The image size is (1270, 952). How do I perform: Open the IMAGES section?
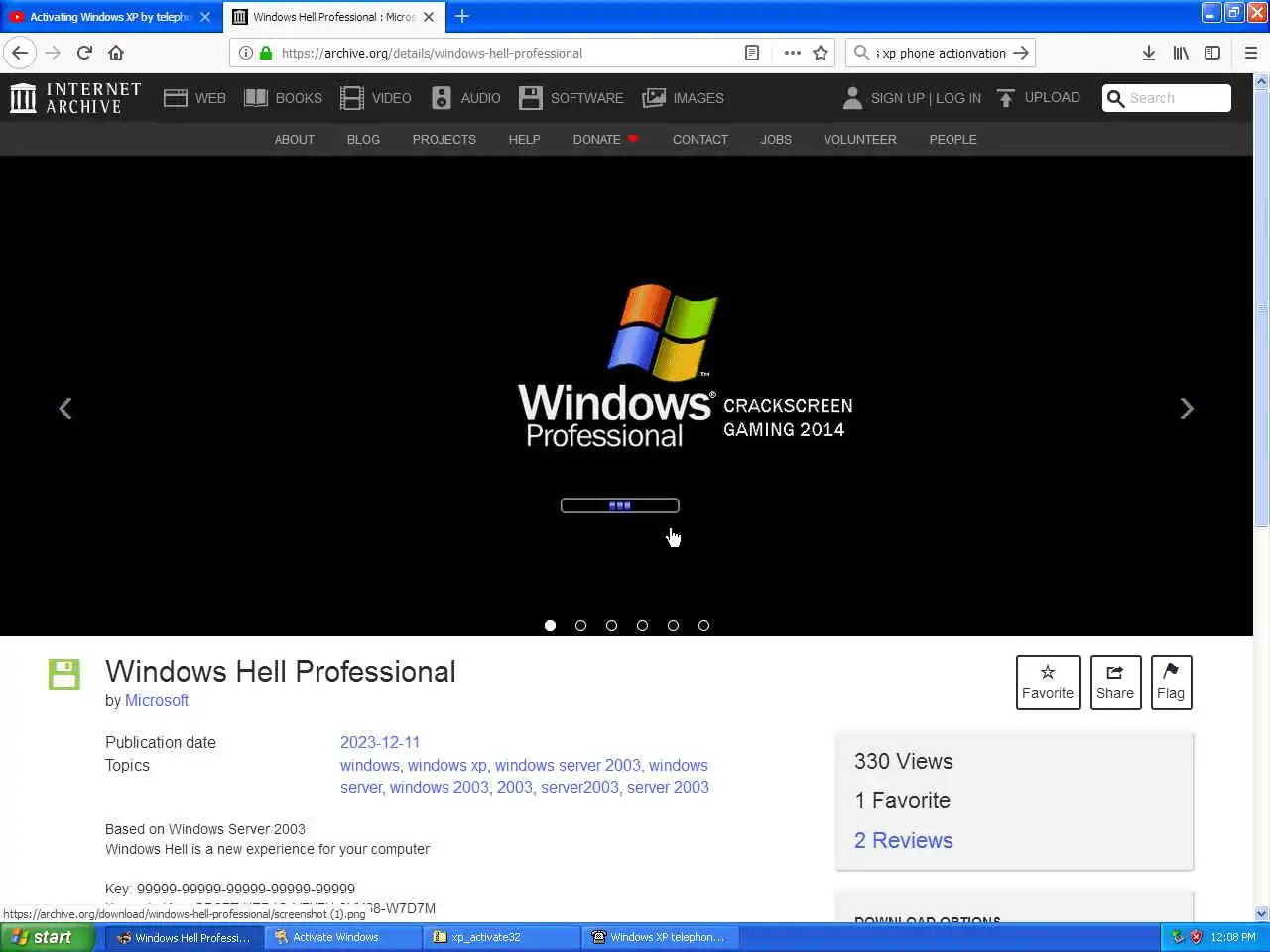pyautogui.click(x=683, y=98)
